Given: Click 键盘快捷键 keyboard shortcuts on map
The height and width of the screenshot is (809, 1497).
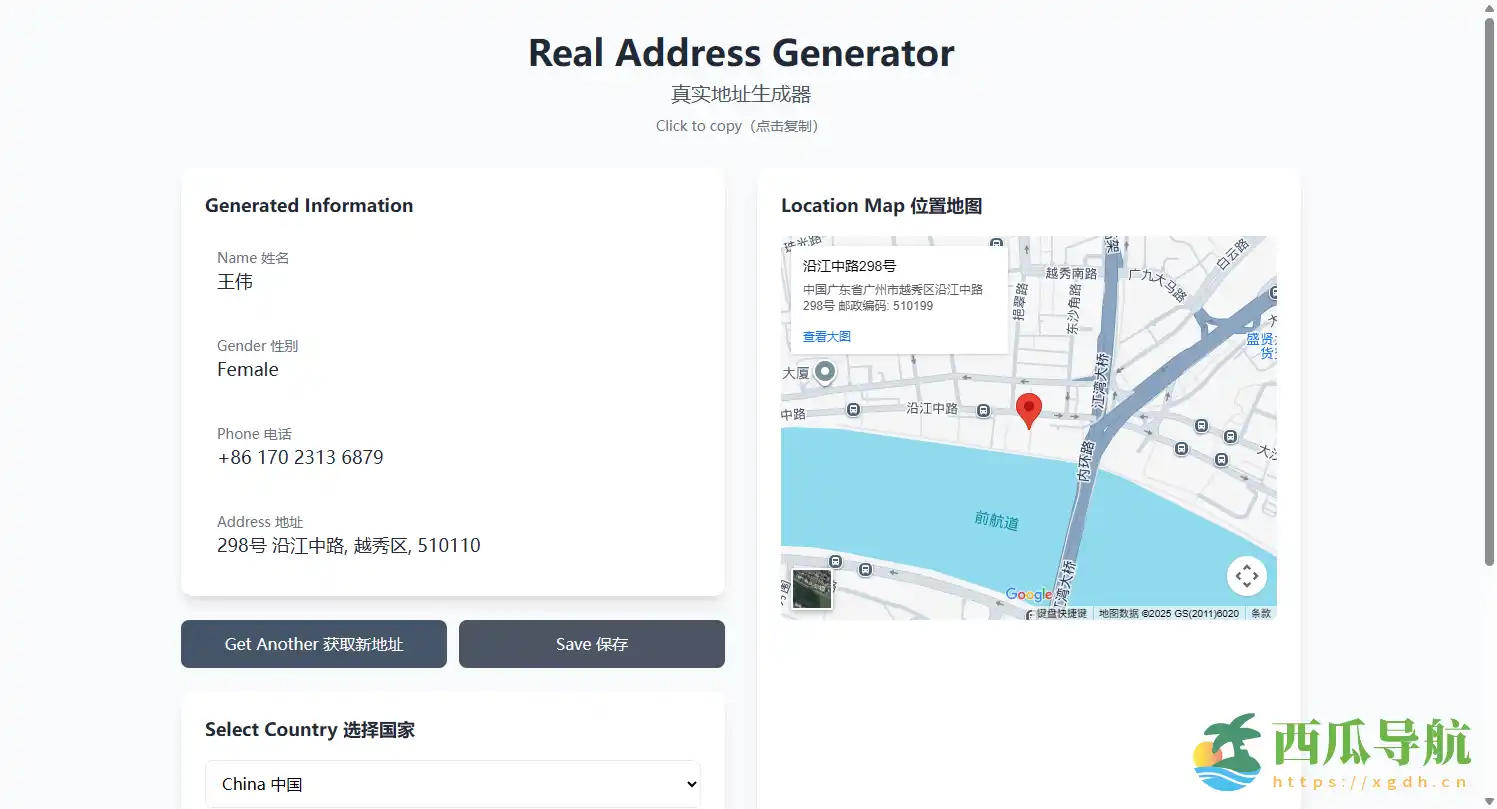Looking at the screenshot, I should coord(1061,613).
